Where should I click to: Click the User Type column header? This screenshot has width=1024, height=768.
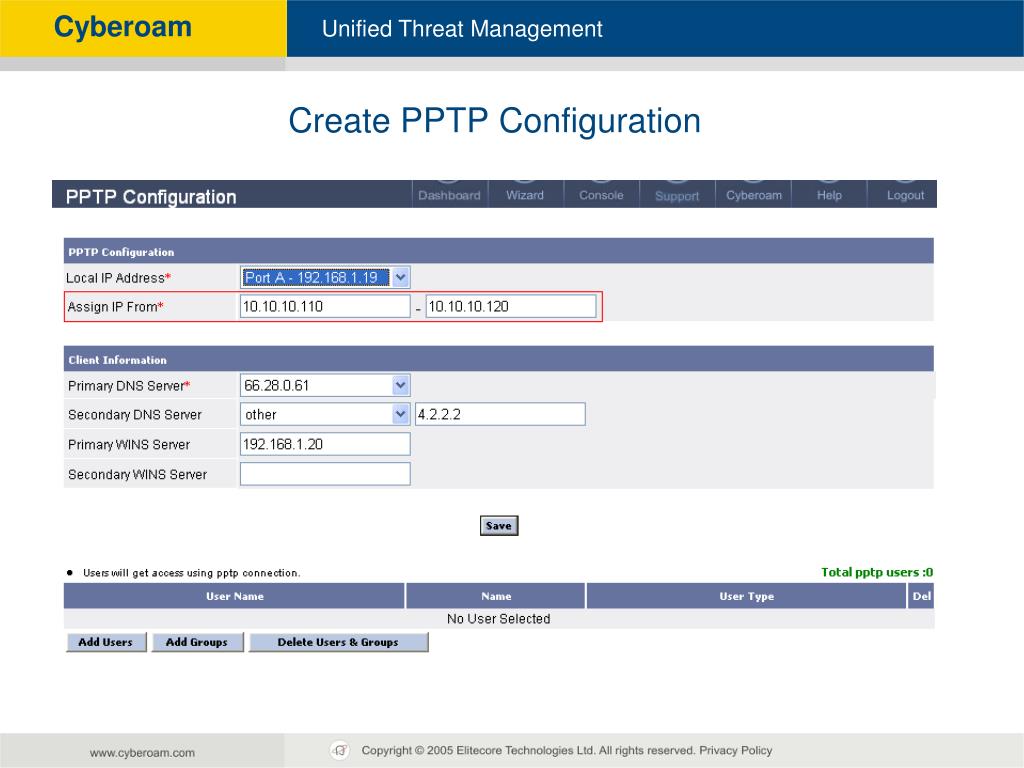pyautogui.click(x=746, y=596)
